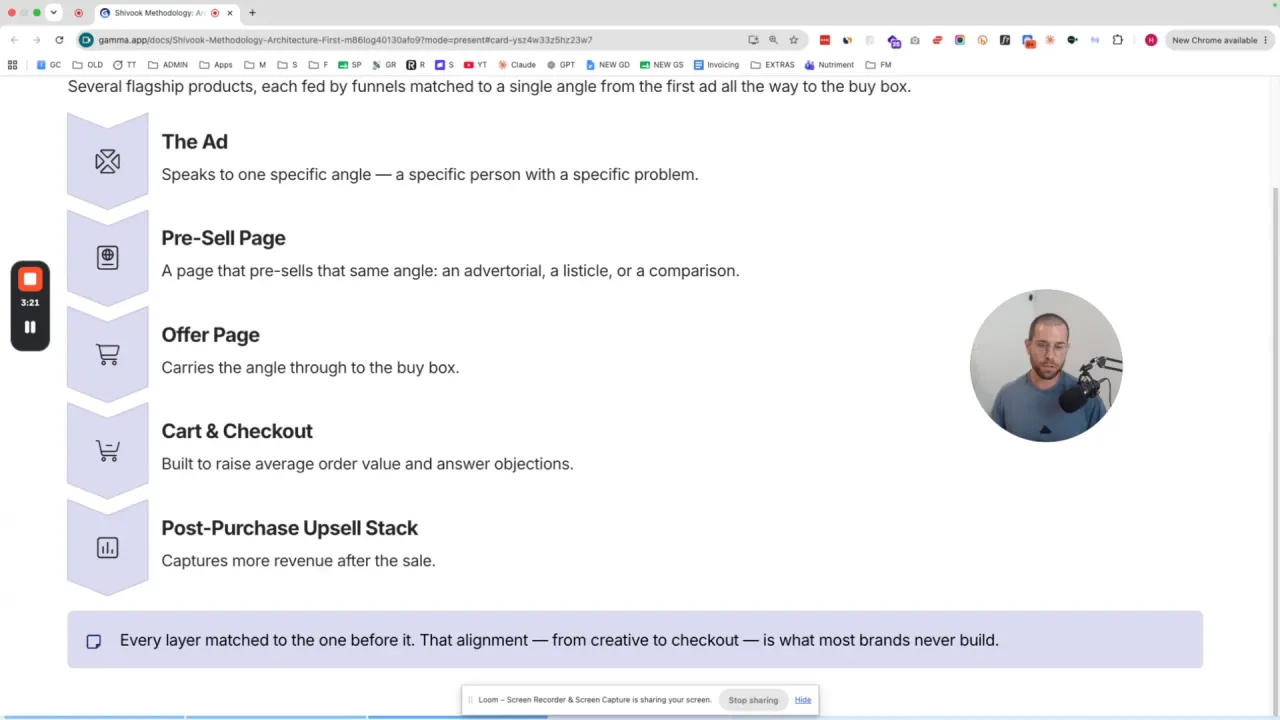Click the site info icon in address bar

(87, 40)
